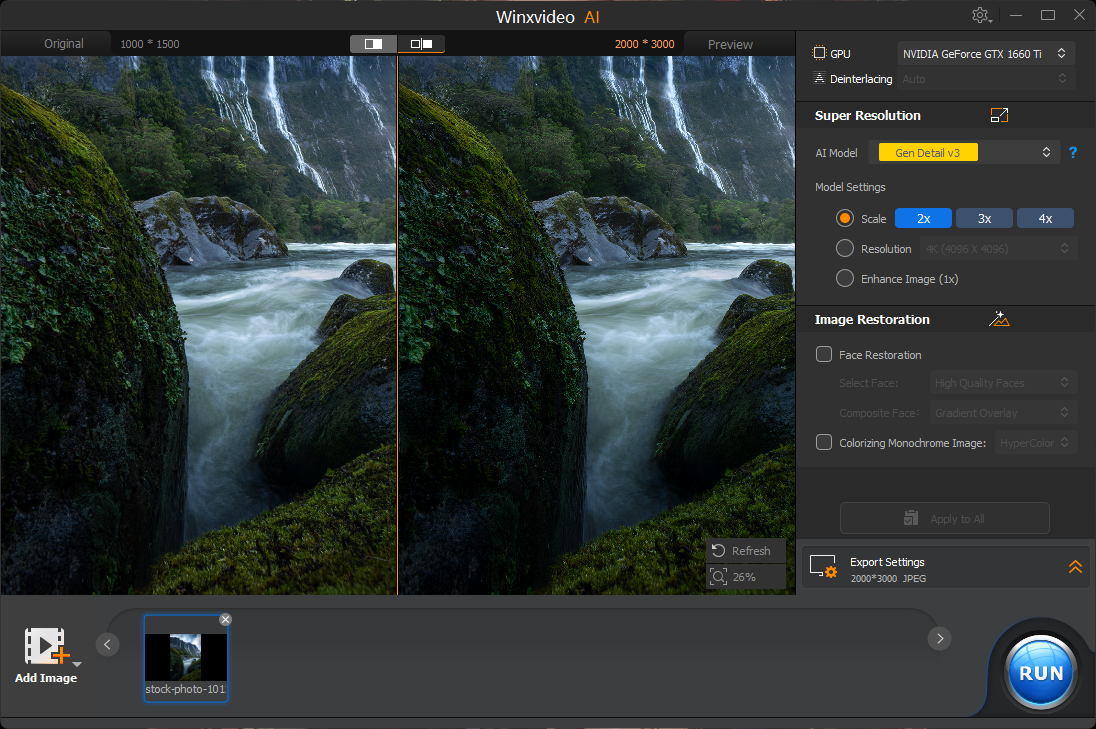The height and width of the screenshot is (729, 1096).
Task: Click the Super Resolution upscale icon
Action: point(998,115)
